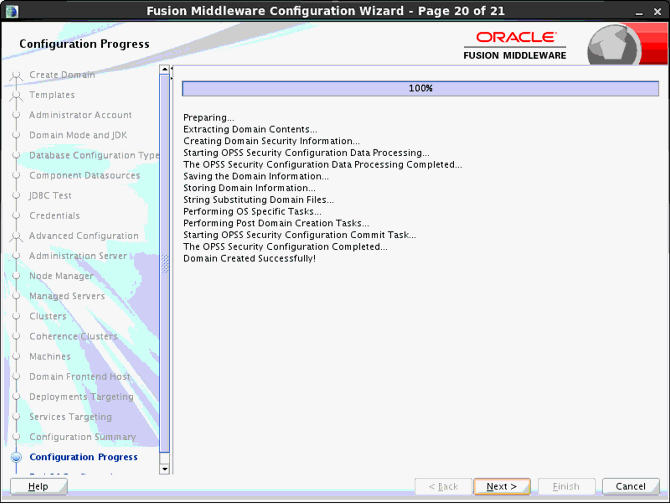Viewport: 670px width, 504px height.
Task: Select the Create Domain step
Action: pos(62,75)
